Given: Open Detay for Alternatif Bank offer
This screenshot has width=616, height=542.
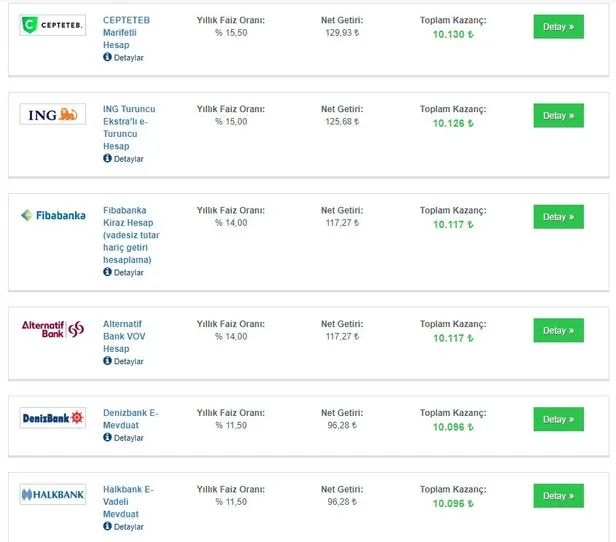Looking at the screenshot, I should 558,331.
